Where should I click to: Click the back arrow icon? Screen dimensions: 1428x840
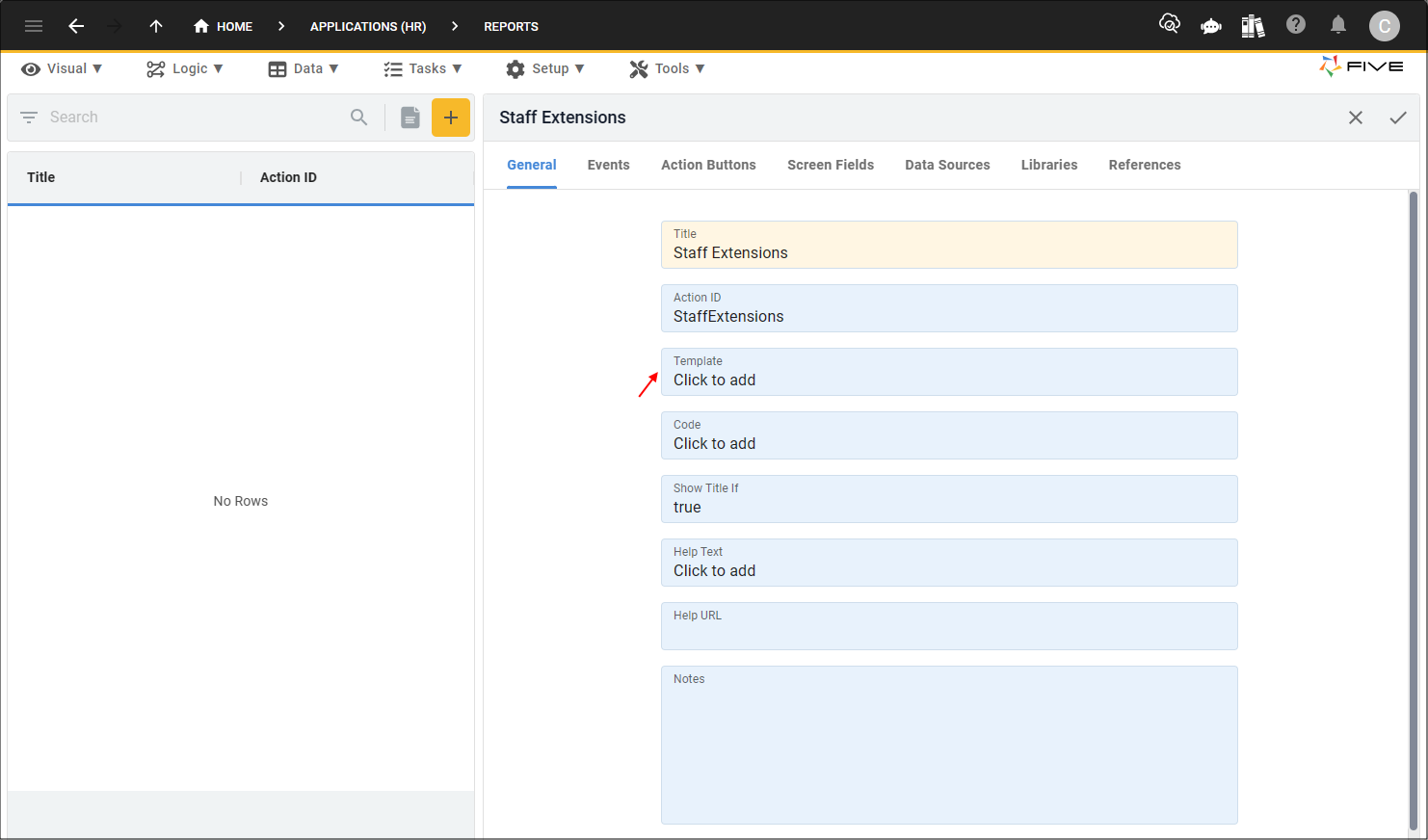coord(76,26)
